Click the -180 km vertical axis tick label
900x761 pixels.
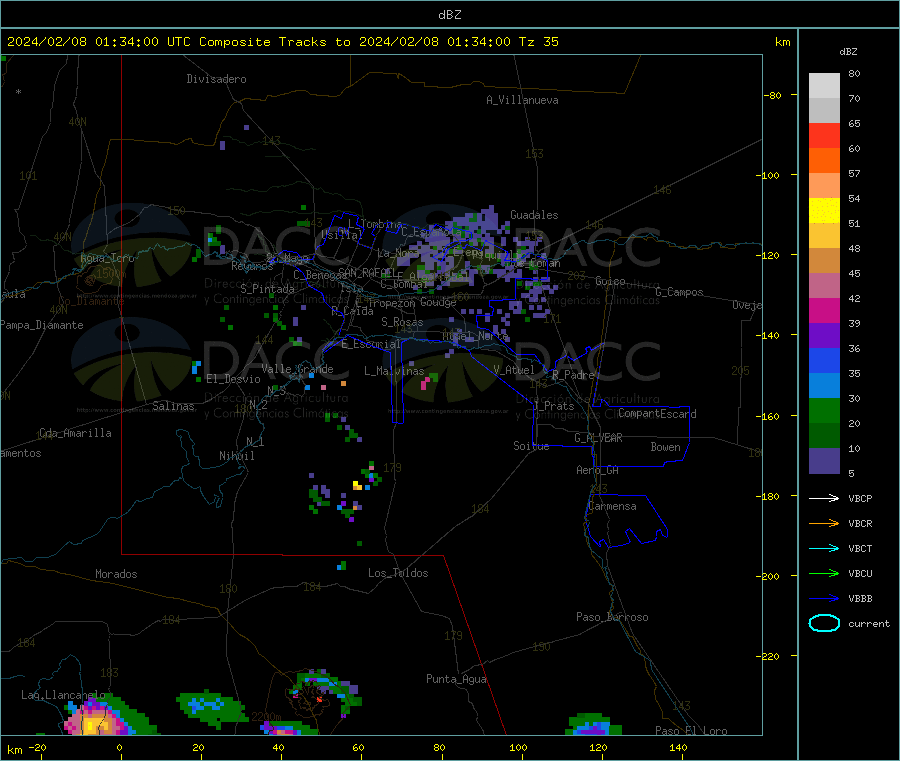(771, 496)
